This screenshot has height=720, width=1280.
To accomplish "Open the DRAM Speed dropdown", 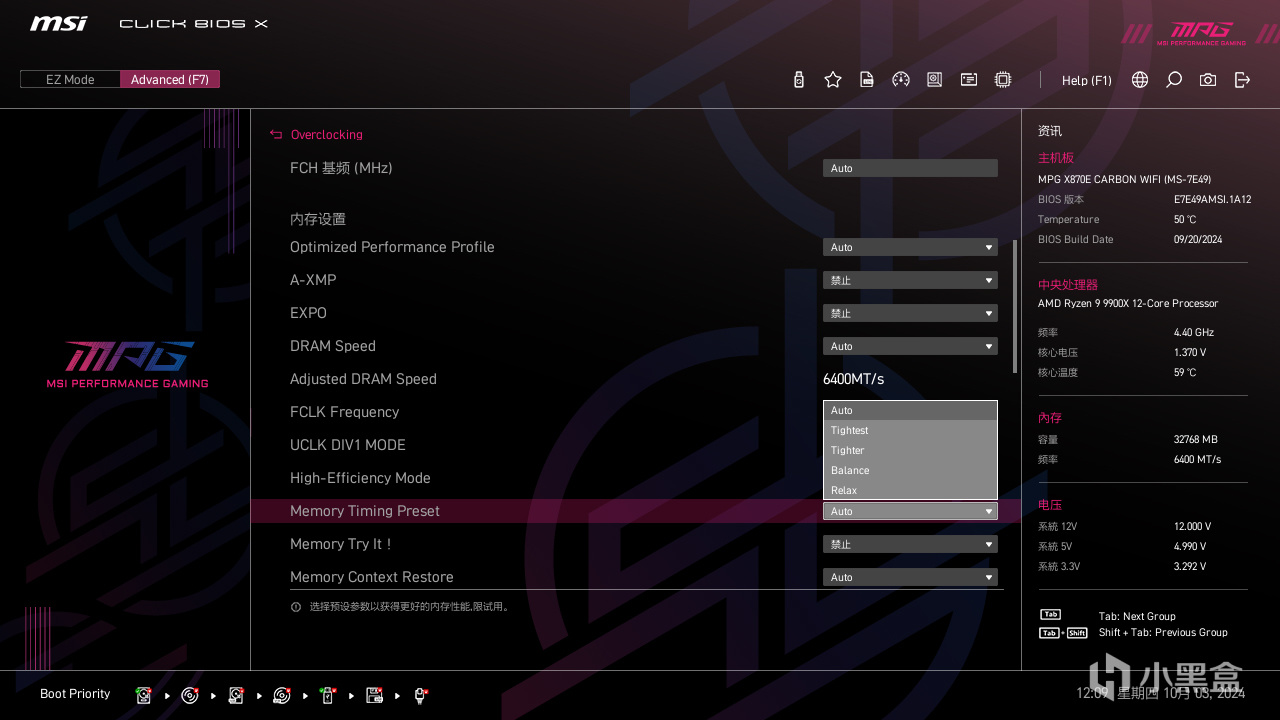I will (910, 346).
